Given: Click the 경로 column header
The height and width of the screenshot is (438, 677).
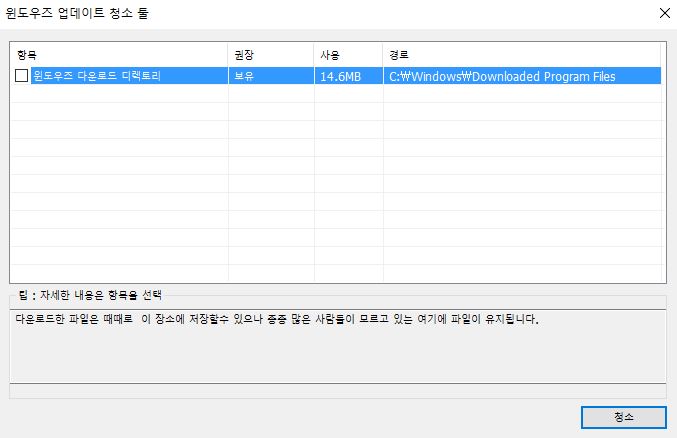Looking at the screenshot, I should pyautogui.click(x=522, y=55).
